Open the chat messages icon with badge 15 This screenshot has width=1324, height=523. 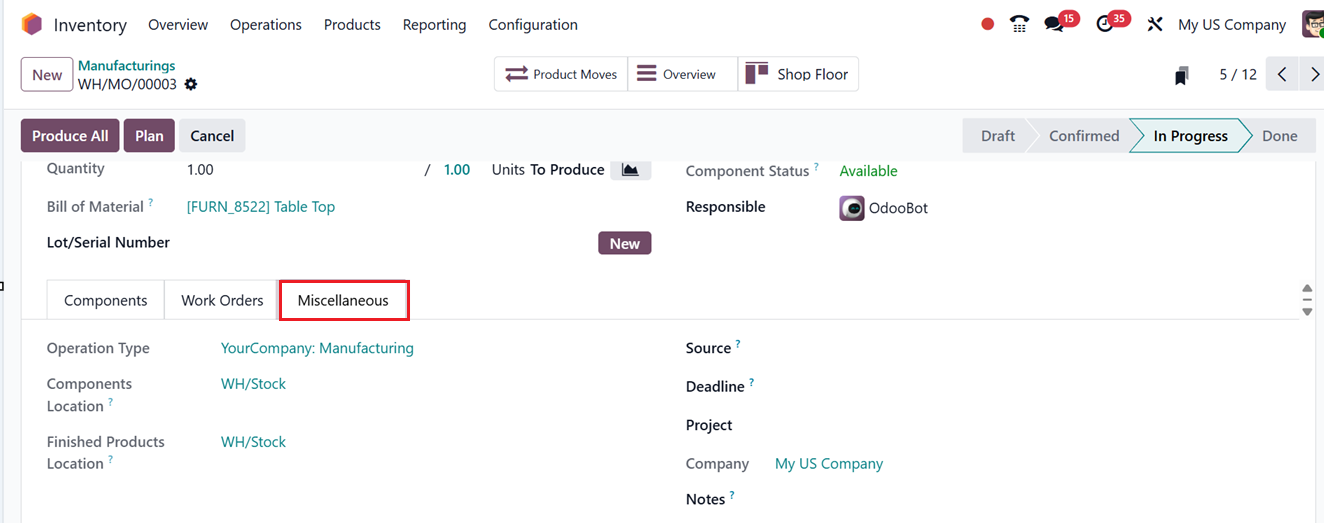pyautogui.click(x=1054, y=24)
